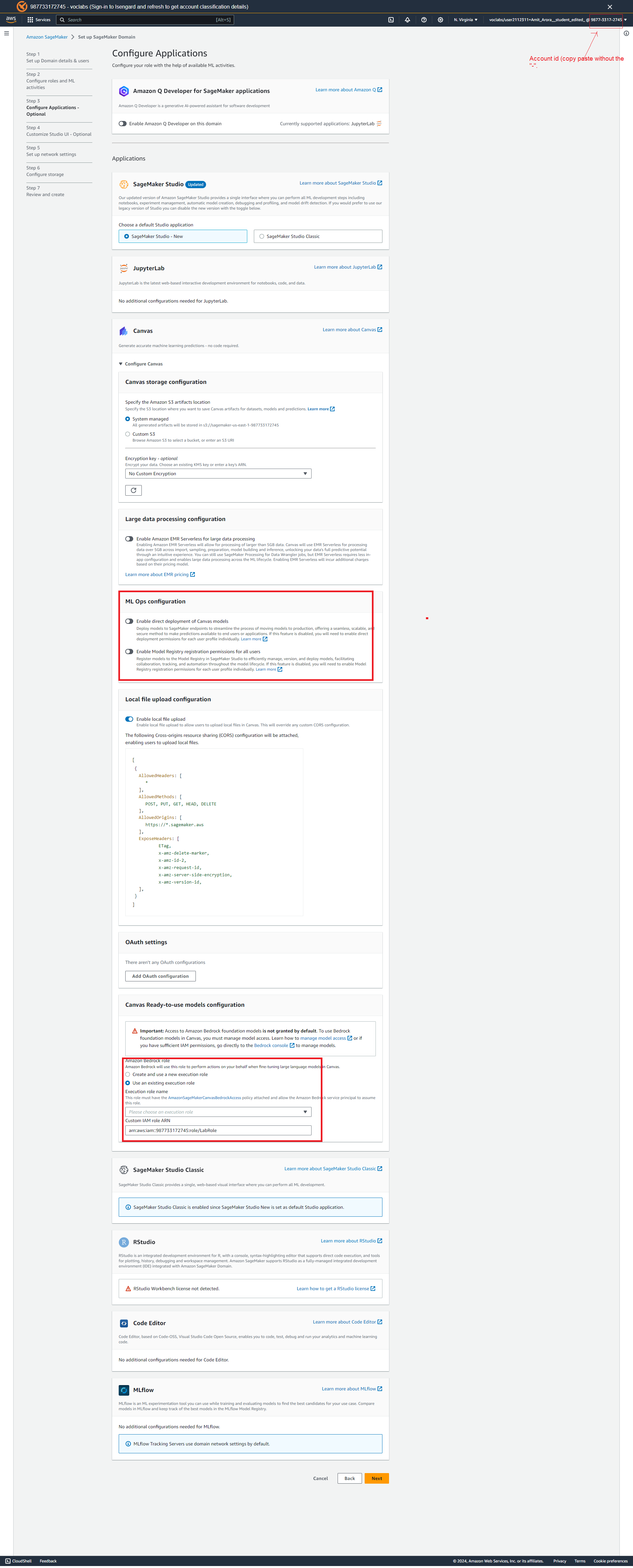
Task: Click the CloudShell icon in bottom bar
Action: tap(8, 1561)
